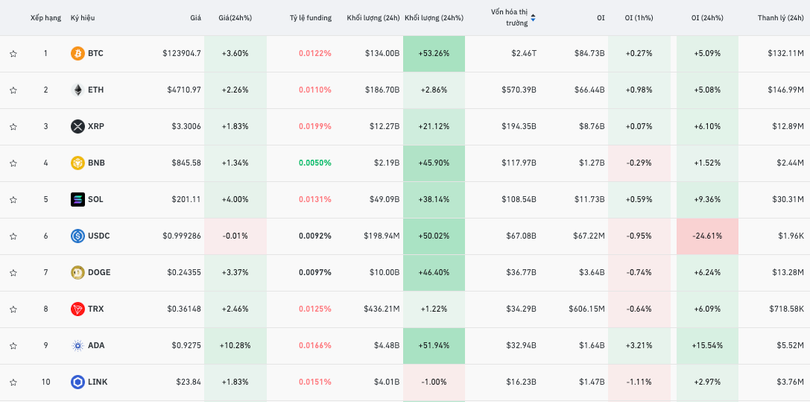Sort table by OI (24h%) column header
This screenshot has height=402, width=810.
(707, 18)
